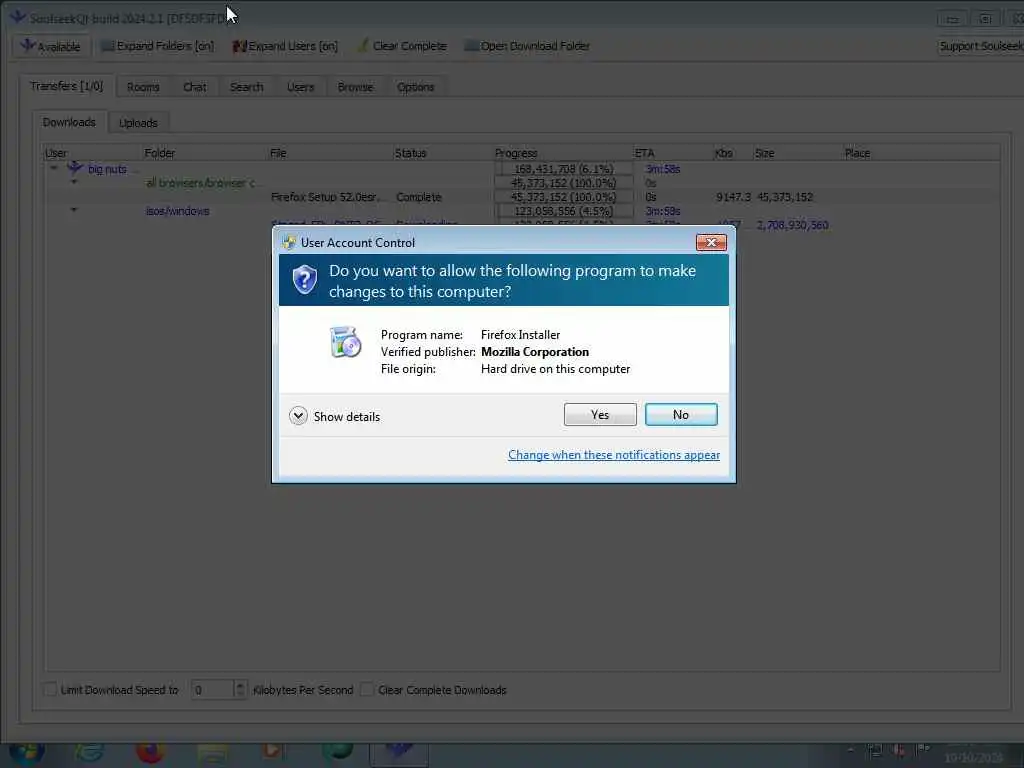1024x768 pixels.
Task: Close the User Account Control dialog
Action: [x=711, y=243]
